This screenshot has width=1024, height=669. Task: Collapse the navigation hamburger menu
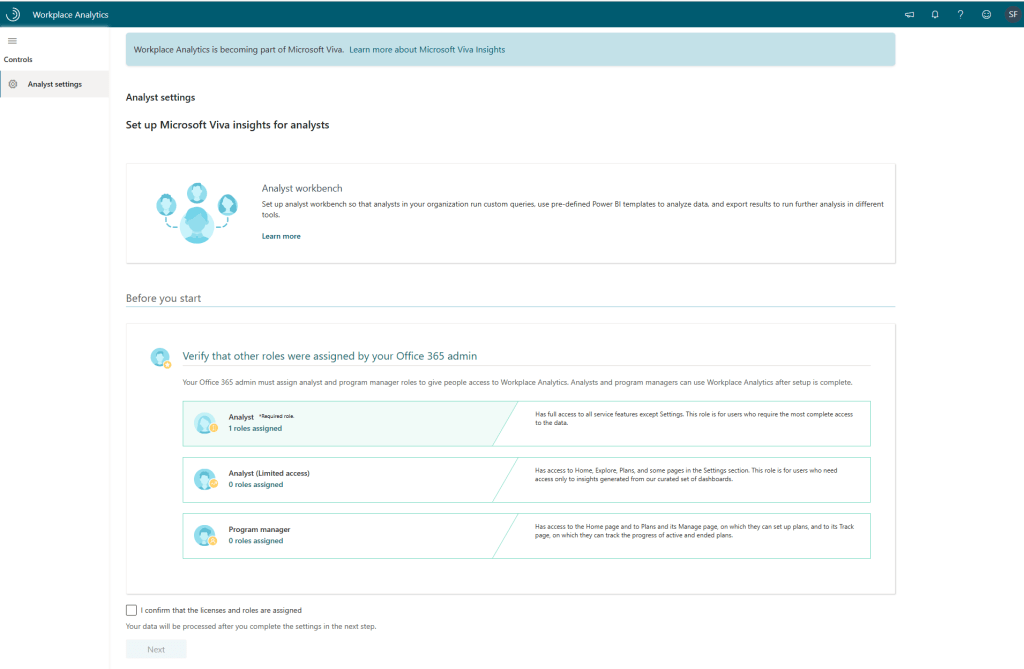click(x=12, y=41)
